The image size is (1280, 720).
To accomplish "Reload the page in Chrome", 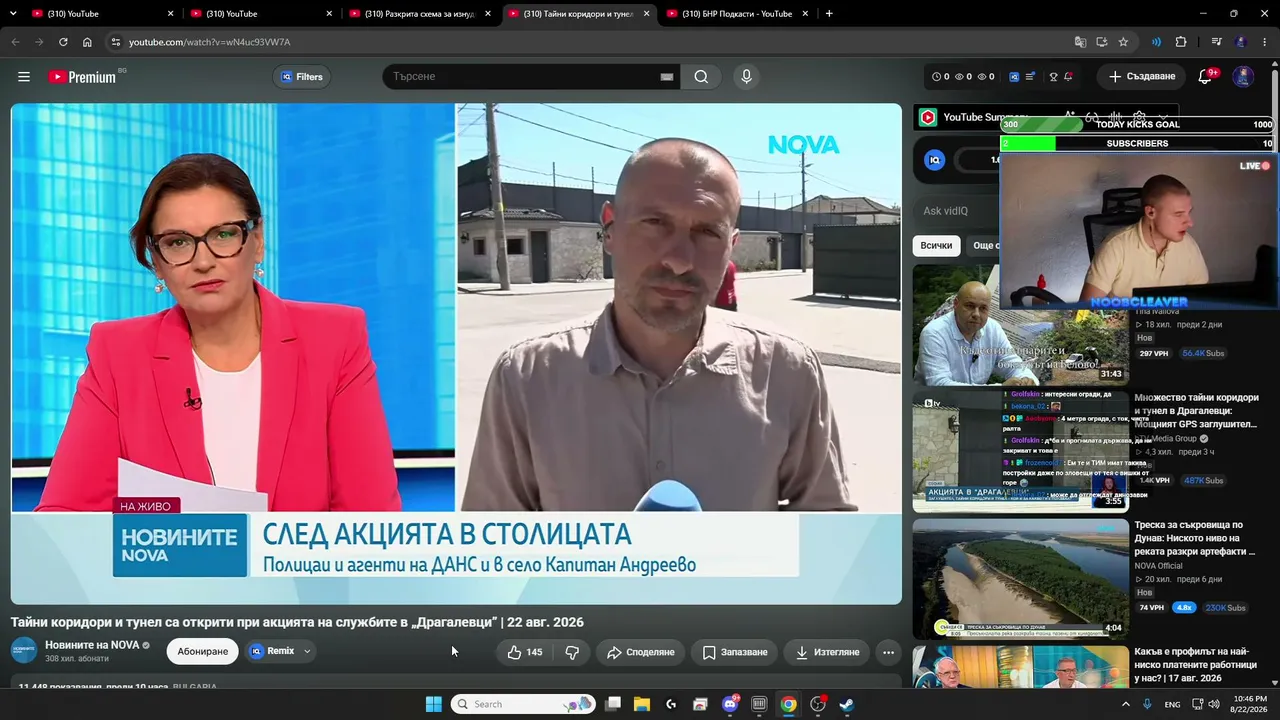I will (63, 42).
